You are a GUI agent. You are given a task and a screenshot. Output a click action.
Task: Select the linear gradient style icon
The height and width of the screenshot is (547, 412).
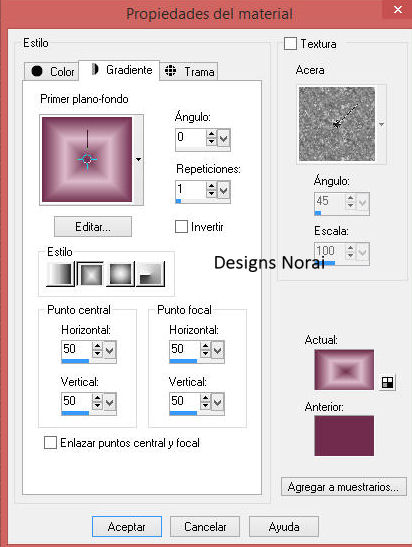pyautogui.click(x=60, y=274)
